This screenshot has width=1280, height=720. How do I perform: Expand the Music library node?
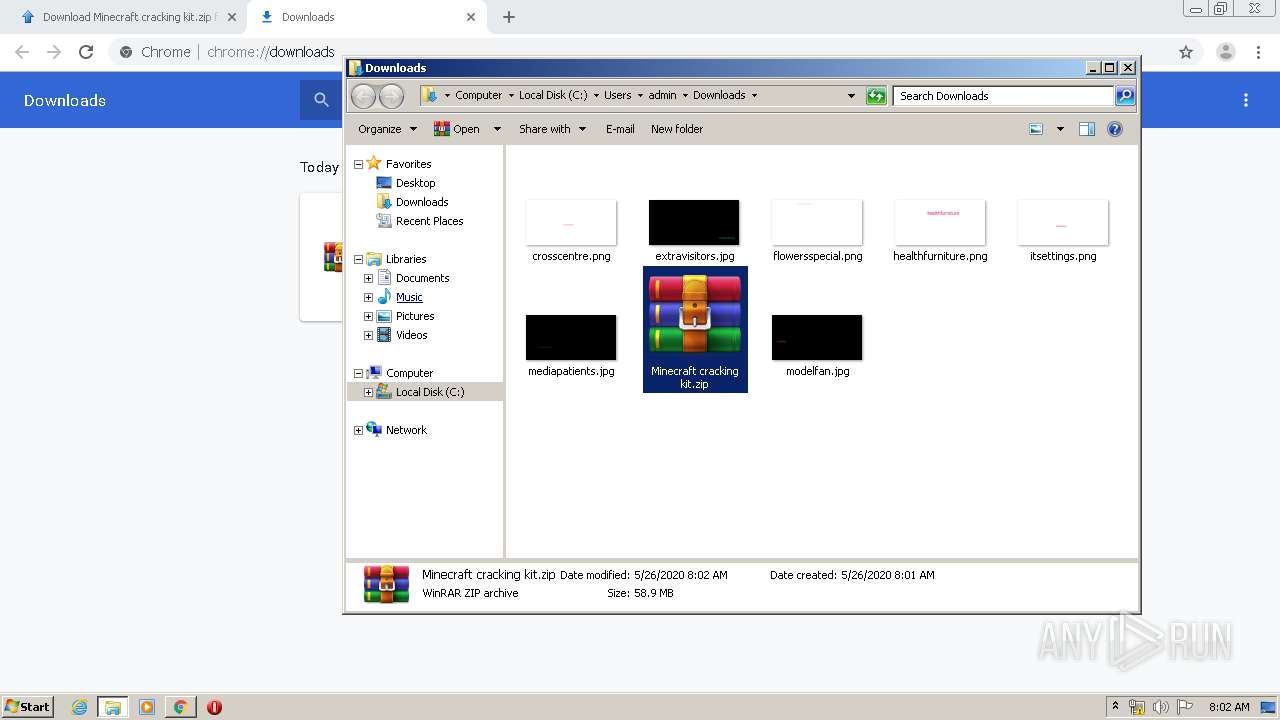pos(368,297)
